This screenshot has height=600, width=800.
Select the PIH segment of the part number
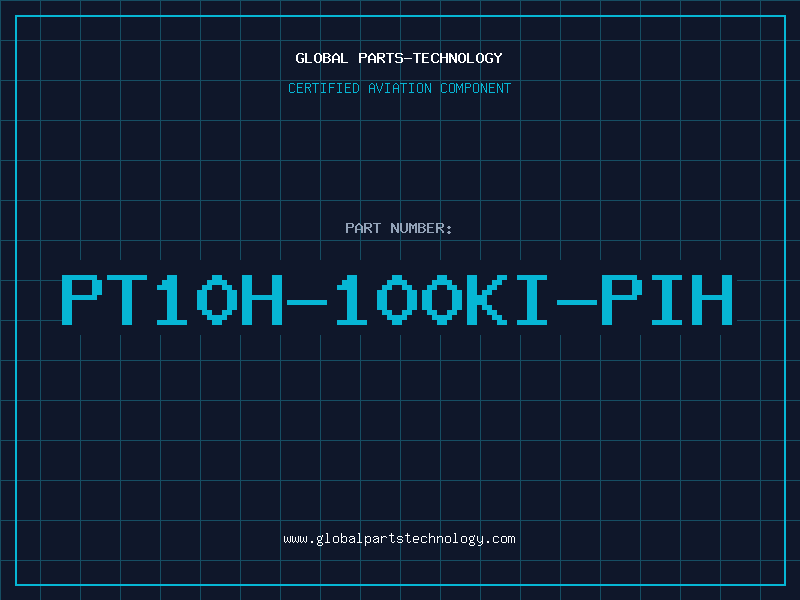click(x=667, y=299)
